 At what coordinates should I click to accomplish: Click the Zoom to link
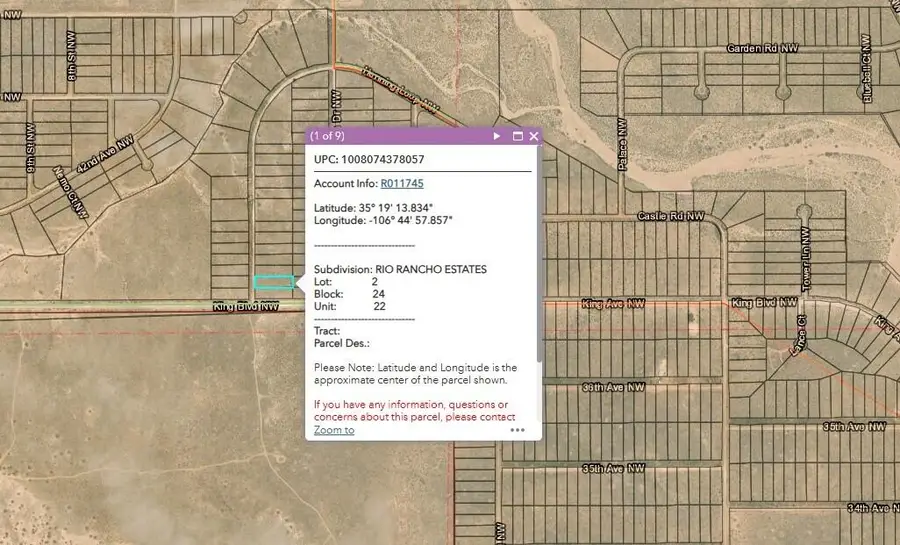point(334,430)
